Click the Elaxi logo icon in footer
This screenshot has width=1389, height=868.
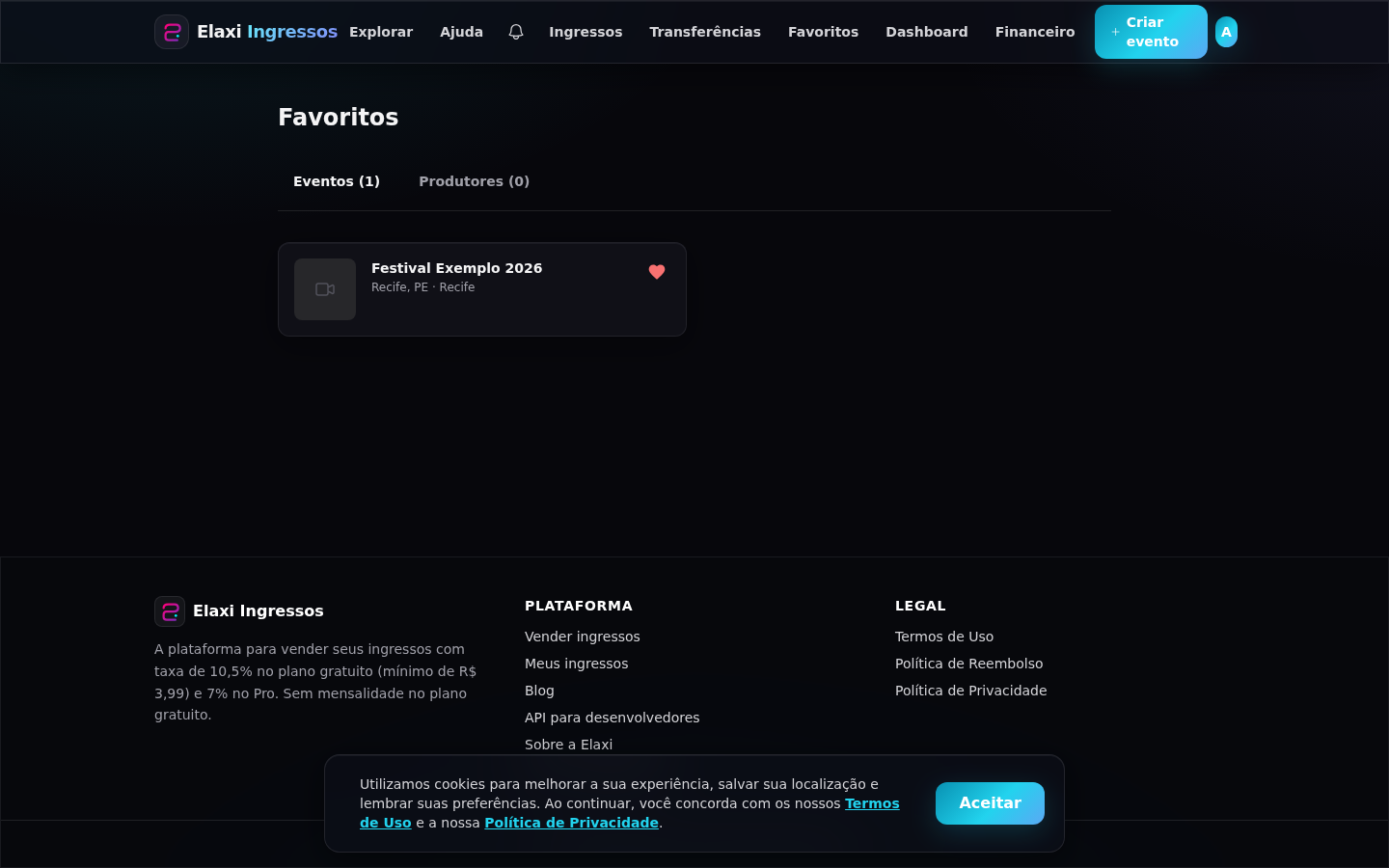(x=170, y=611)
